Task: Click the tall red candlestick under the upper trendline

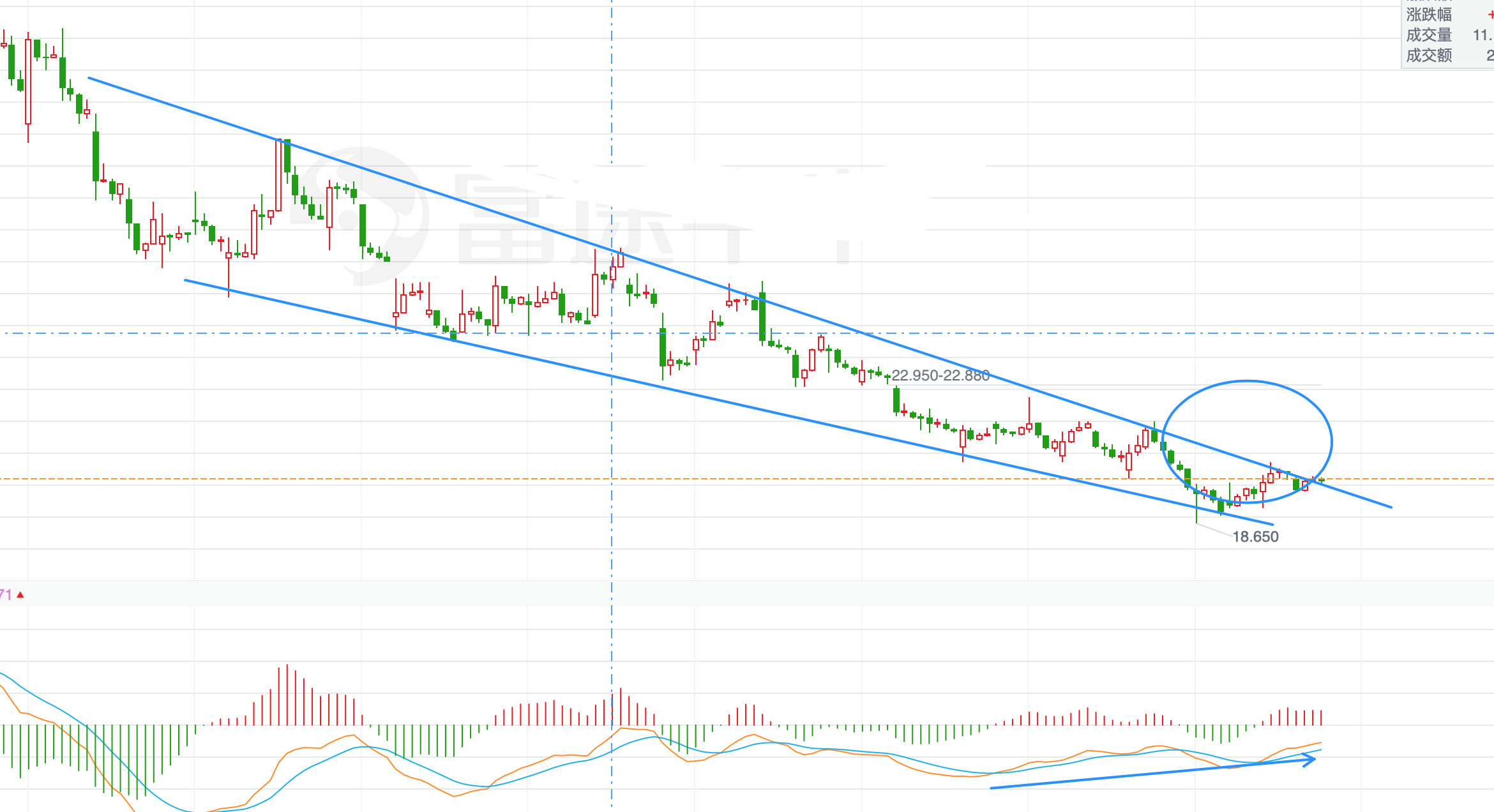Action: (278, 176)
